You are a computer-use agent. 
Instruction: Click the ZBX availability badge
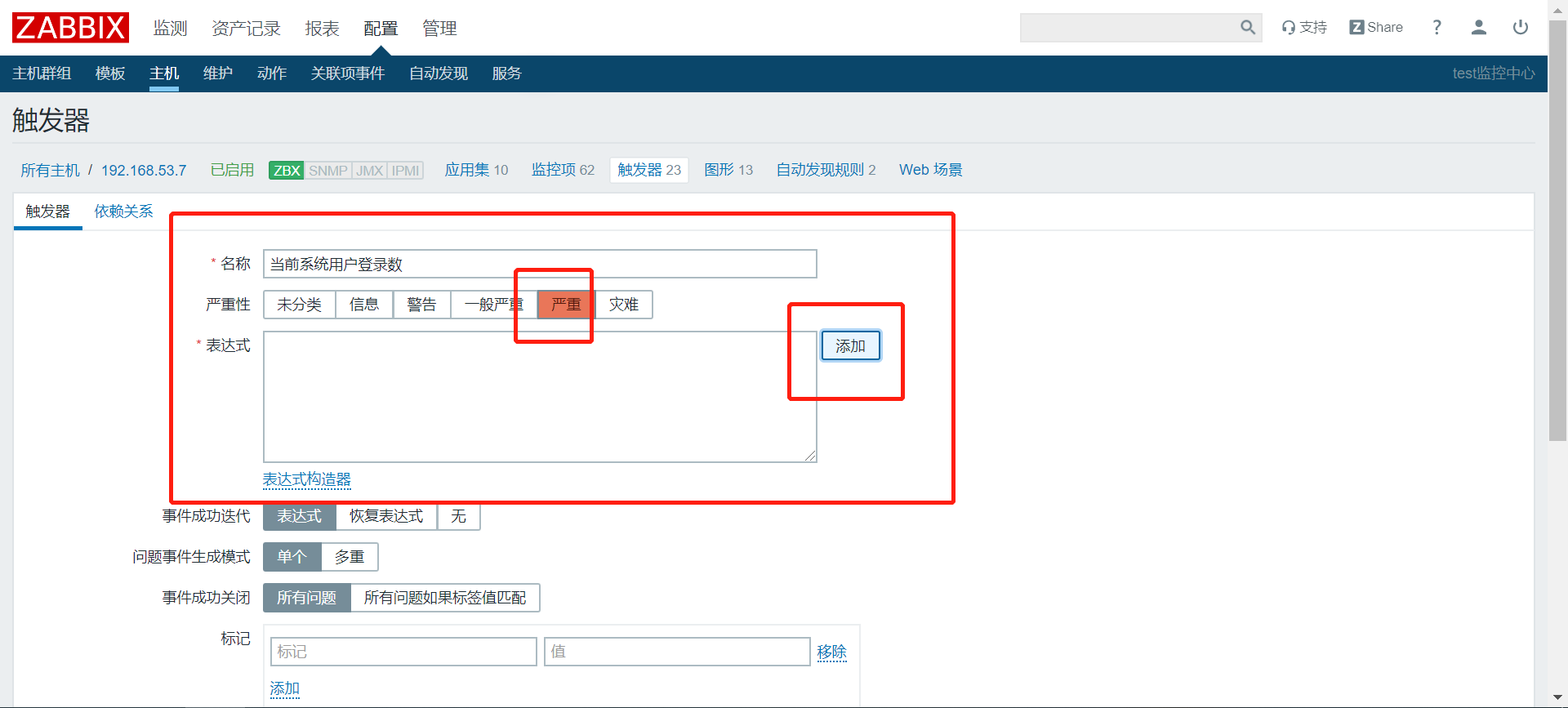point(287,170)
